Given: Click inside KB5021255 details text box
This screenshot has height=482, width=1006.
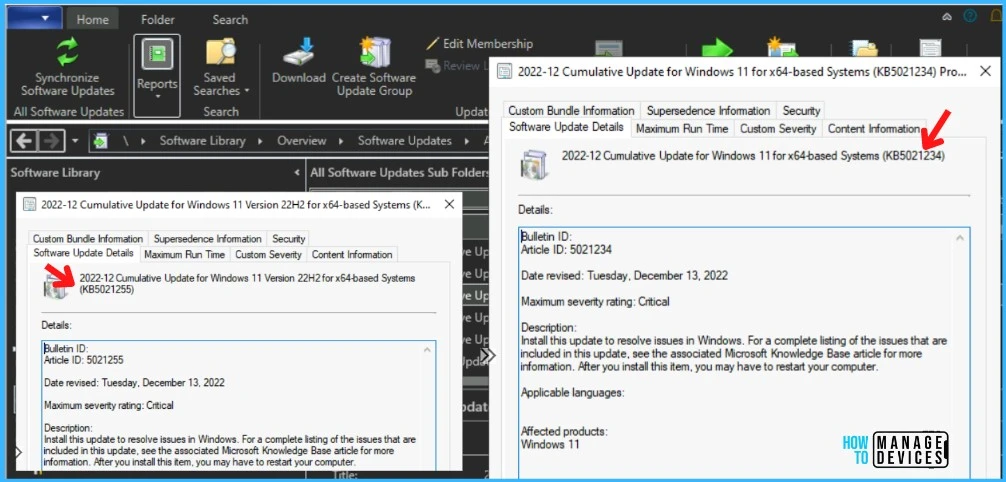Looking at the screenshot, I should pyautogui.click(x=238, y=406).
